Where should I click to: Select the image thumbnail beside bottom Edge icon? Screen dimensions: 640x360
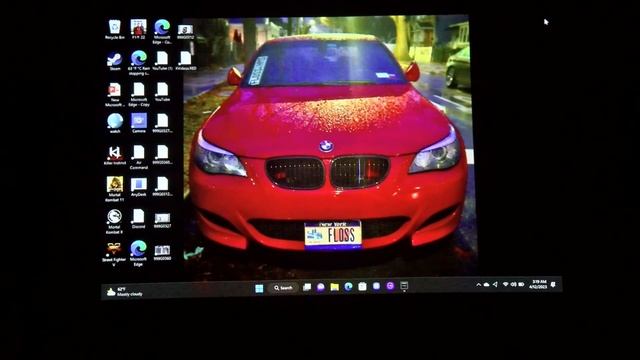[x=162, y=252]
